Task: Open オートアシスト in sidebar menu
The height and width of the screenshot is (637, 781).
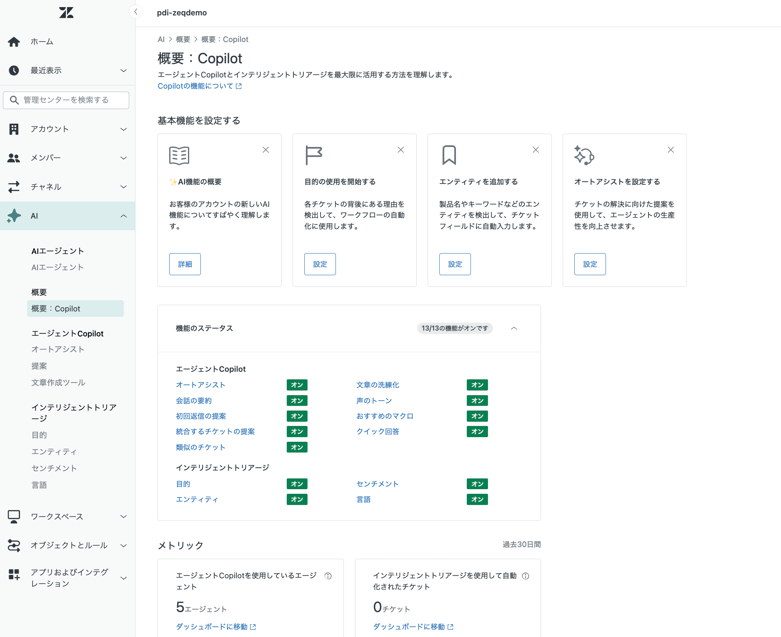Action: point(58,350)
